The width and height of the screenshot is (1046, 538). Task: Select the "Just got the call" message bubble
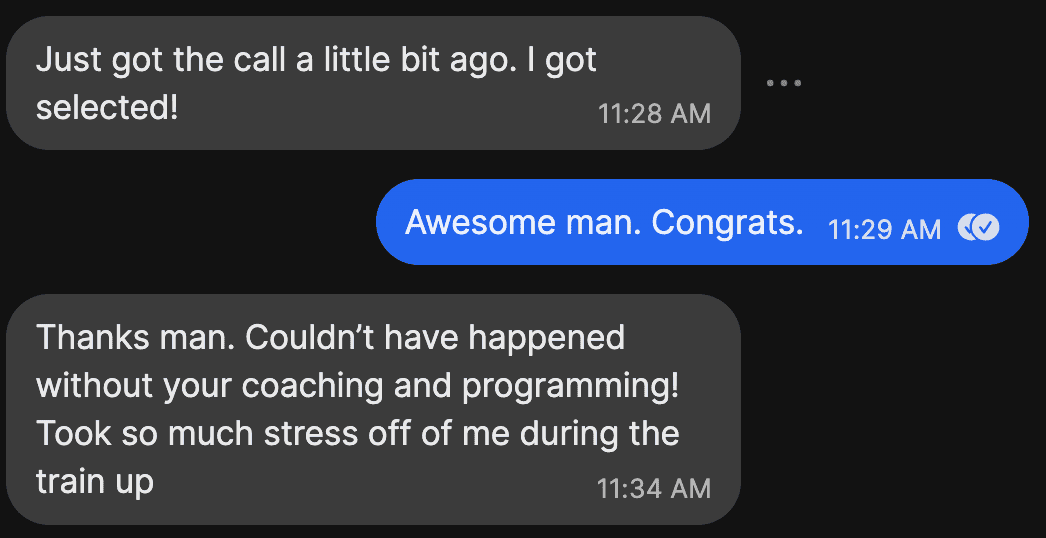[x=372, y=83]
